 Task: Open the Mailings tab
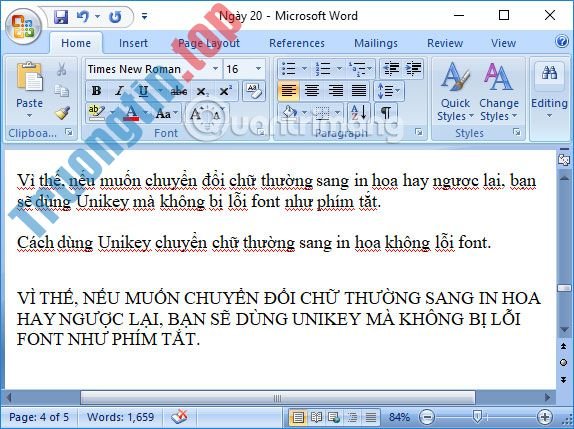click(x=376, y=43)
